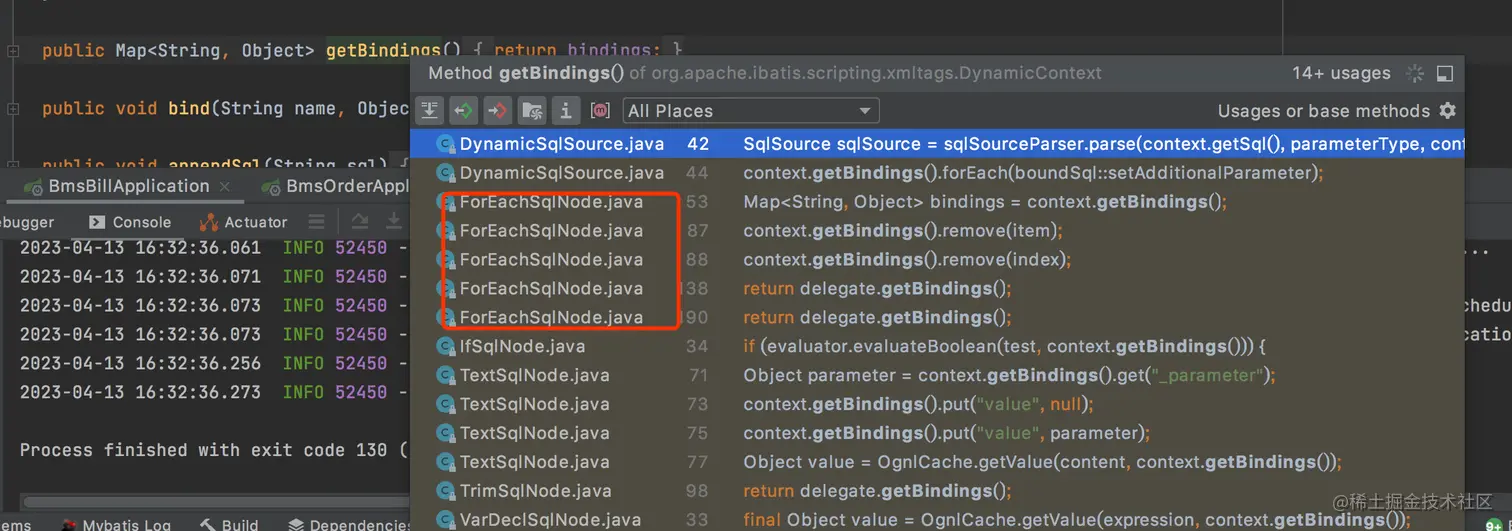Viewport: 1512px width, 531px height.
Task: Click the bind method name in editor
Action: pos(189,108)
